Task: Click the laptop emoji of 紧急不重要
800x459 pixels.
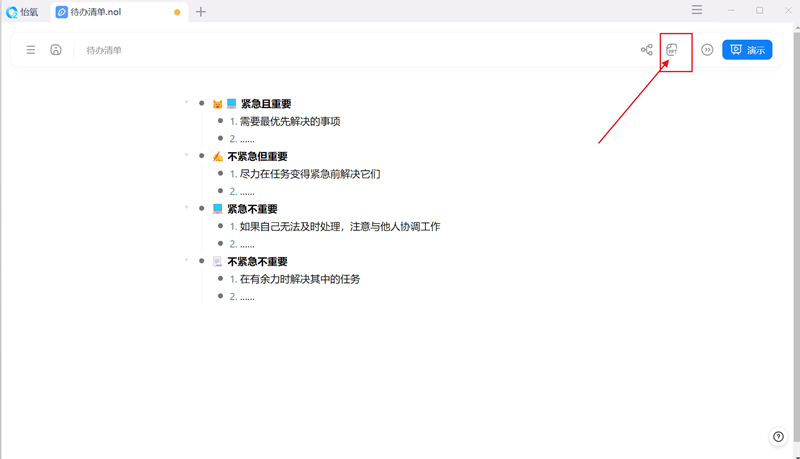Action: click(218, 209)
